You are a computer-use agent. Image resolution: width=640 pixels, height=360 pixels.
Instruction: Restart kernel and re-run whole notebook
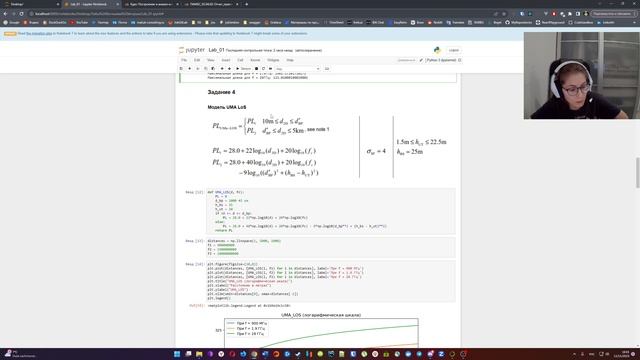click(x=270, y=69)
